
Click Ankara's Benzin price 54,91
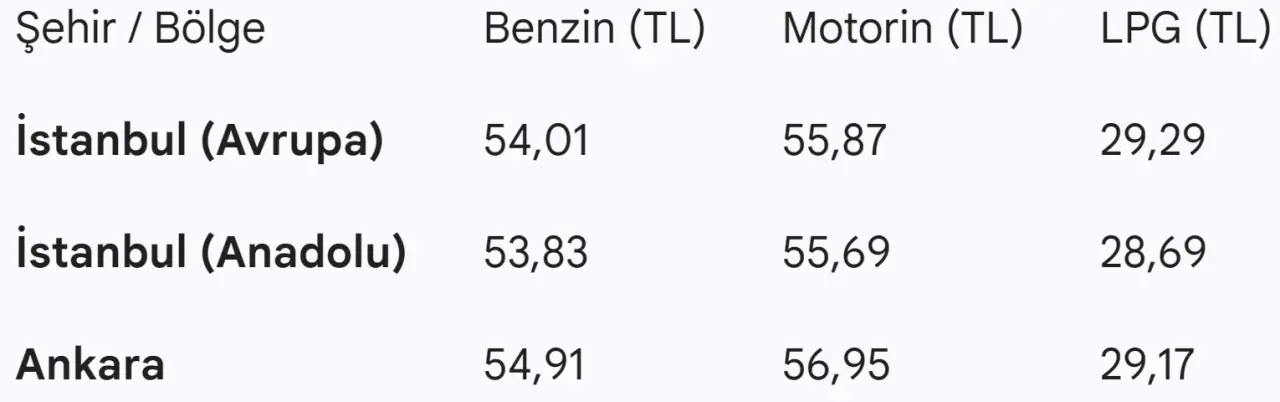tap(535, 365)
